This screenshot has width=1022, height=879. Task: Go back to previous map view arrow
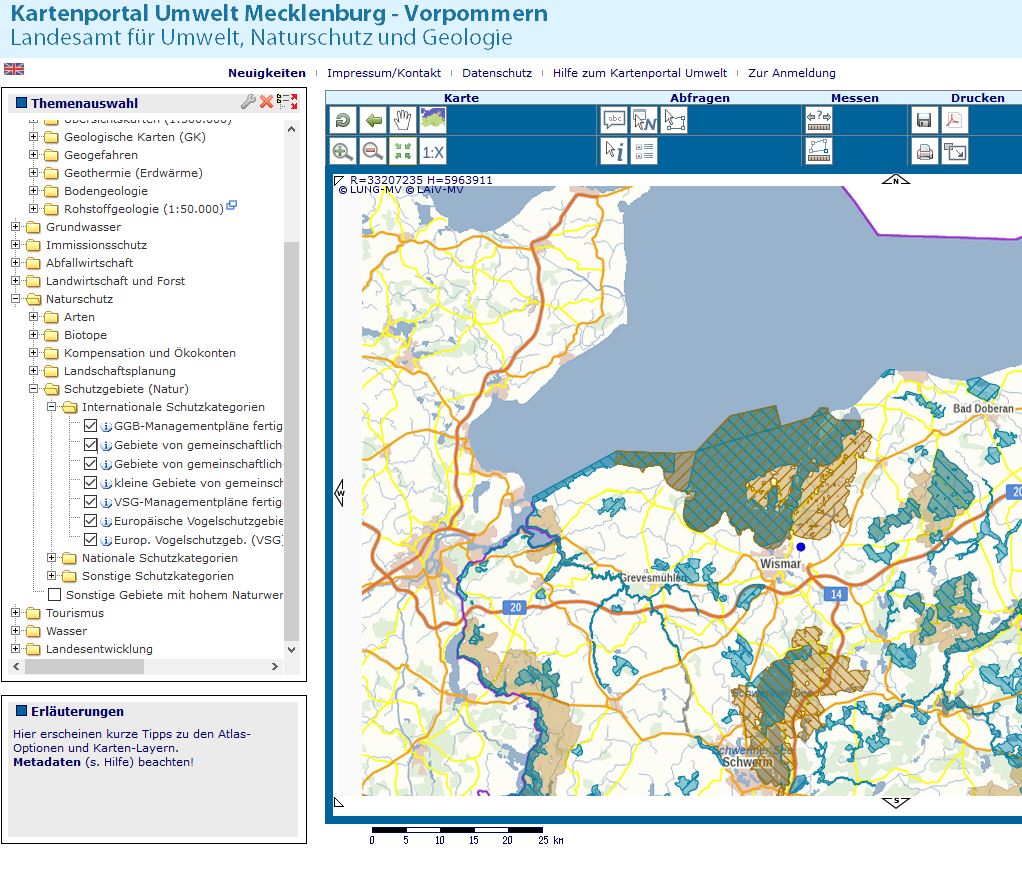pos(373,120)
